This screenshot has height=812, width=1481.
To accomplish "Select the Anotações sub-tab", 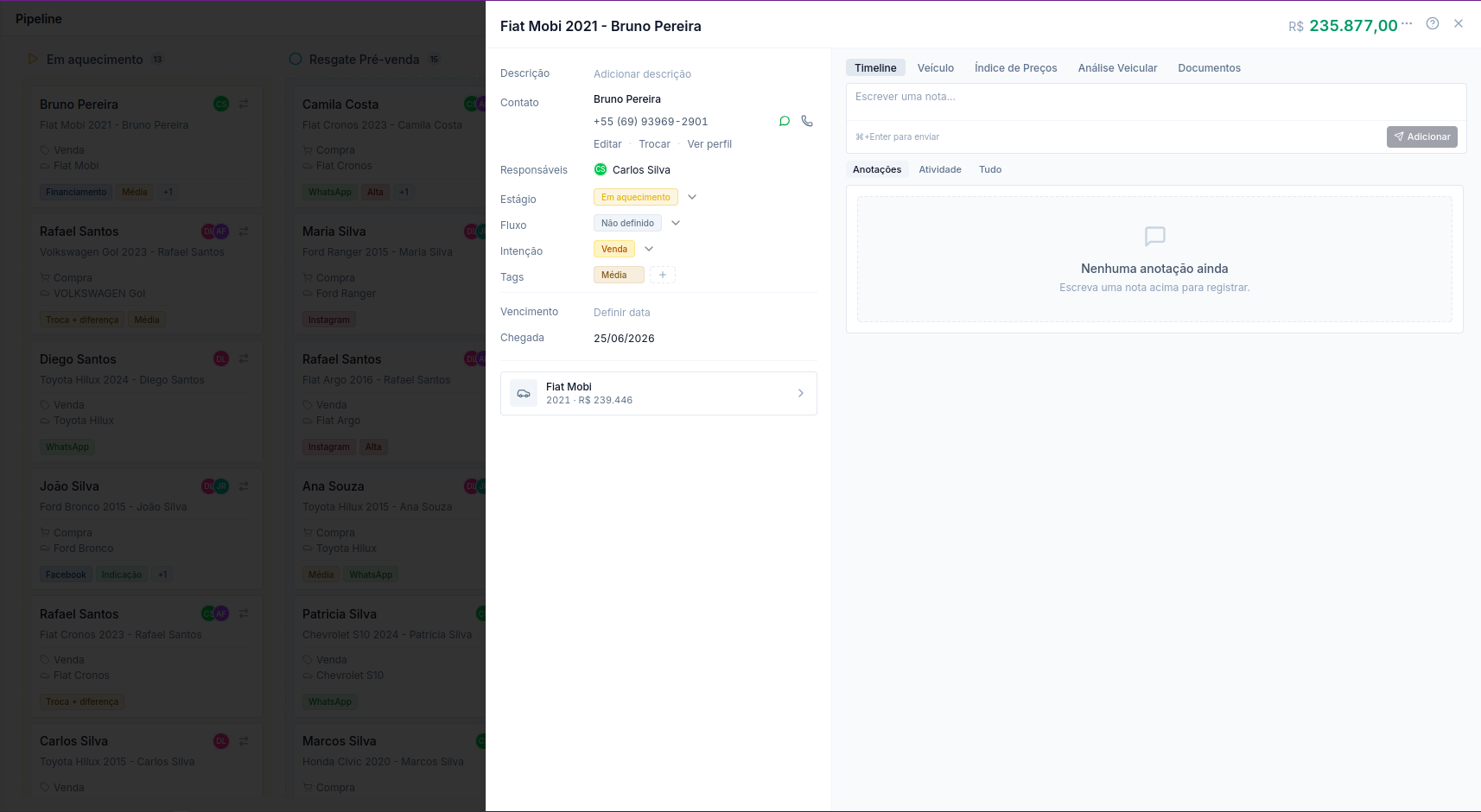I will [877, 169].
